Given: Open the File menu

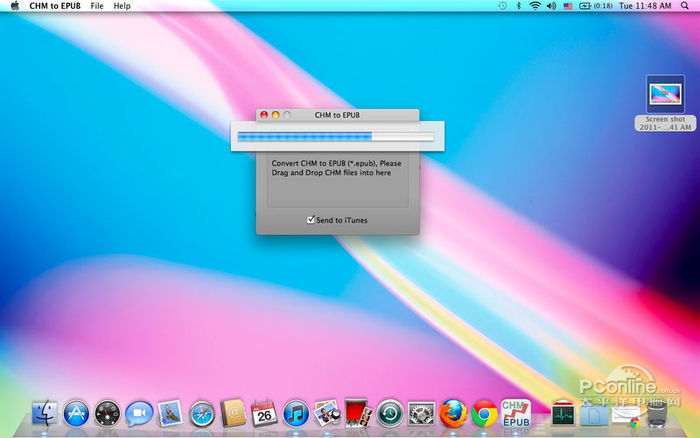Looking at the screenshot, I should pyautogui.click(x=96, y=6).
